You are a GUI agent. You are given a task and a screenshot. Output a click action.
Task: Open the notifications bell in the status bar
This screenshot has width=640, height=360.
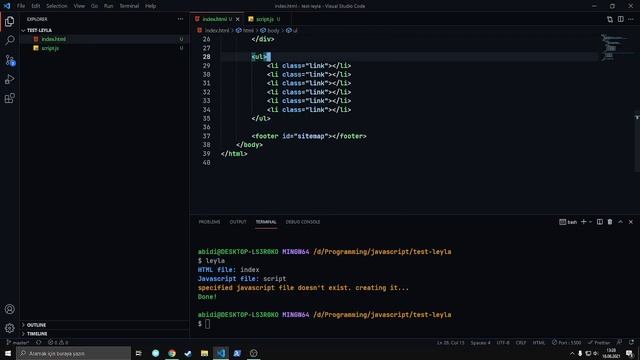[x=631, y=342]
